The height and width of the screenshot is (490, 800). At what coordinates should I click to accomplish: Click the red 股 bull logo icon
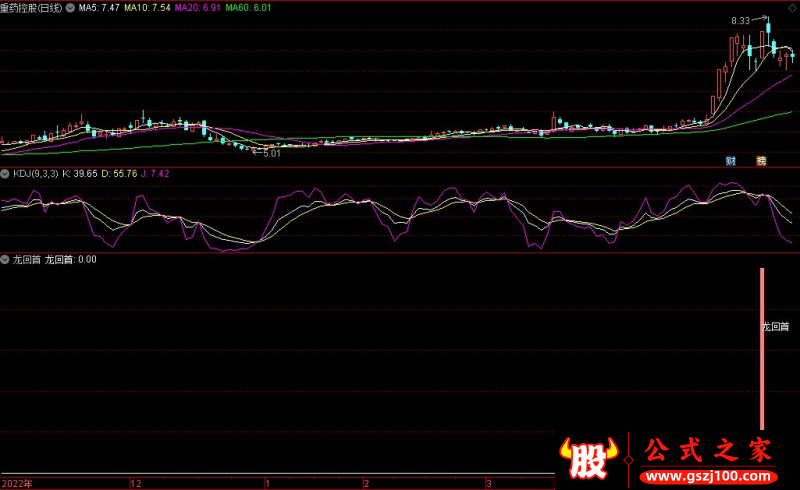[x=590, y=460]
